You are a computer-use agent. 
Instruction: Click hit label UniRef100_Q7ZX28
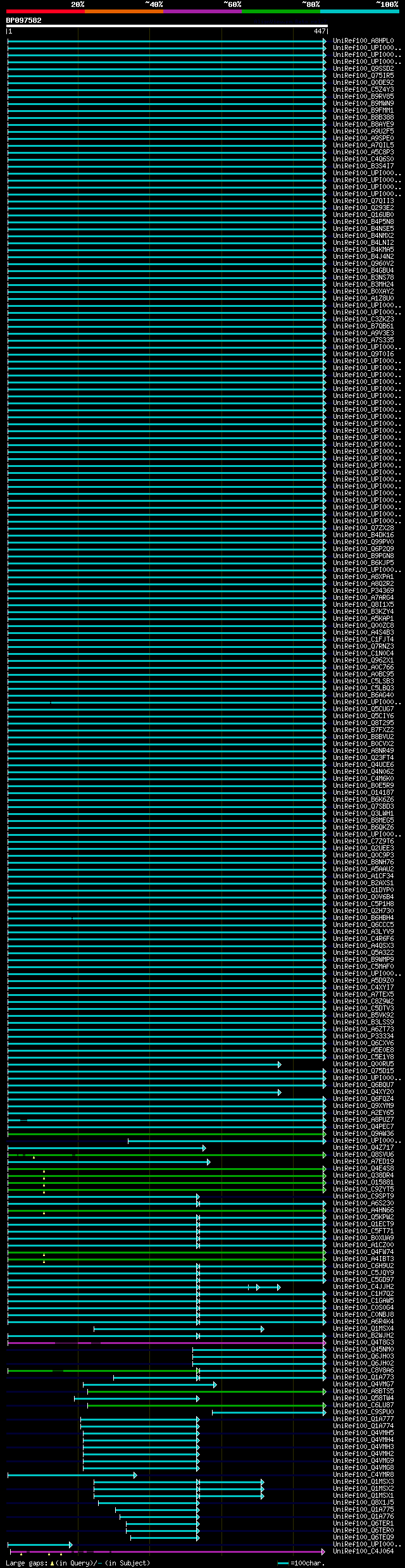363,528
